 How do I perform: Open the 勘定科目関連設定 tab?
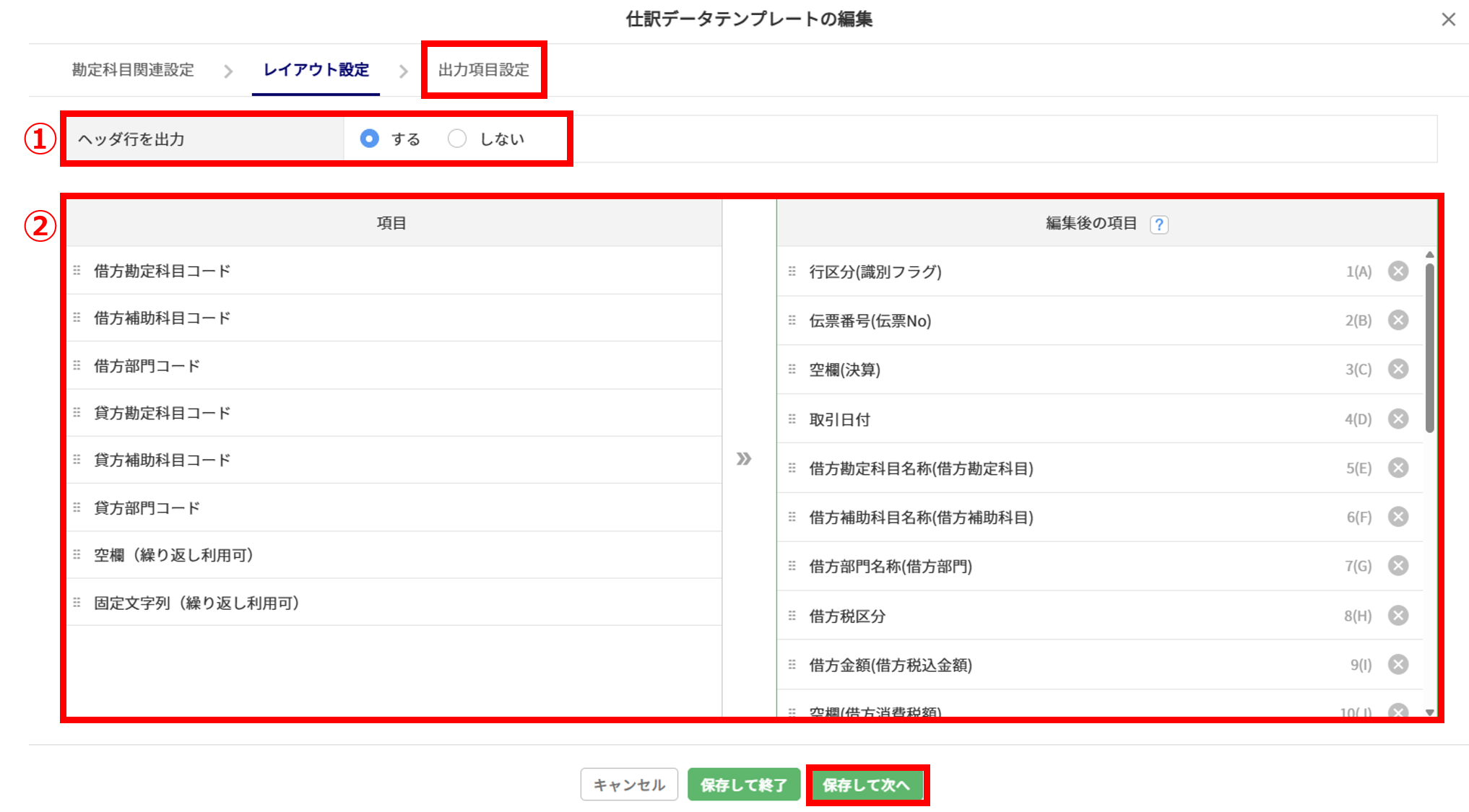[133, 70]
